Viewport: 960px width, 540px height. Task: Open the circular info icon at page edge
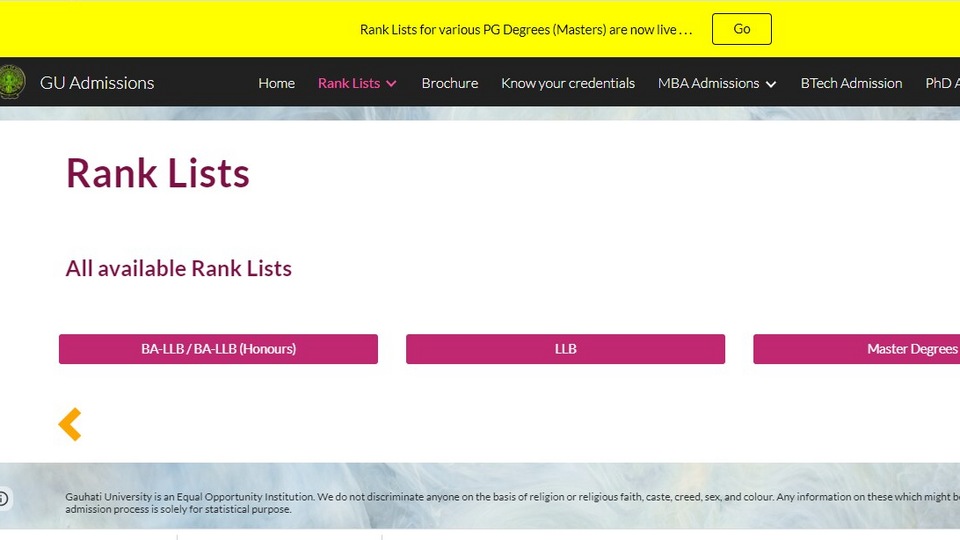[x=4, y=498]
